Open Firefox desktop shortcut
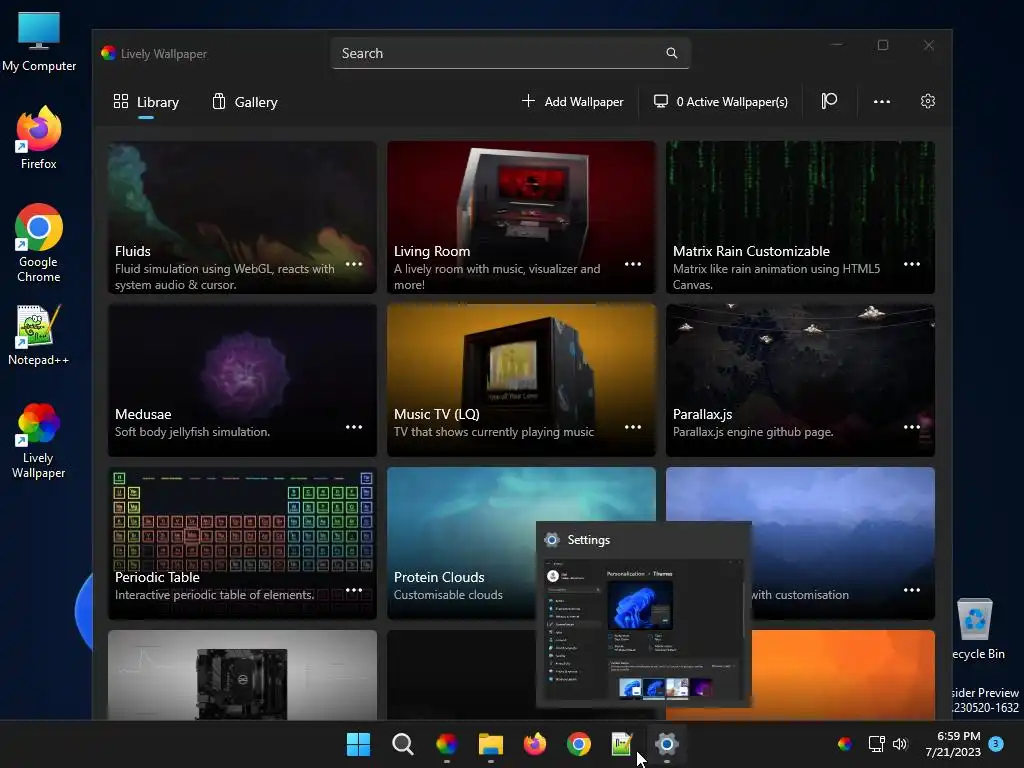The height and width of the screenshot is (768, 1024). pos(39,137)
